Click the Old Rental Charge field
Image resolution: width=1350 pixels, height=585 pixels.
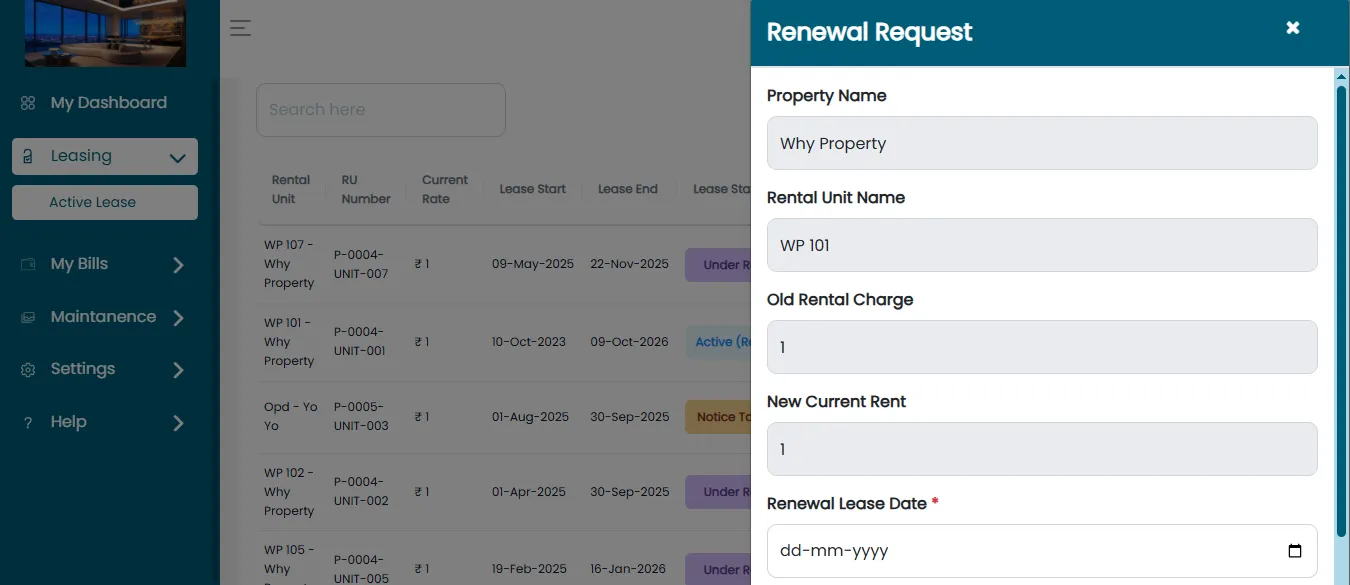(x=1042, y=347)
